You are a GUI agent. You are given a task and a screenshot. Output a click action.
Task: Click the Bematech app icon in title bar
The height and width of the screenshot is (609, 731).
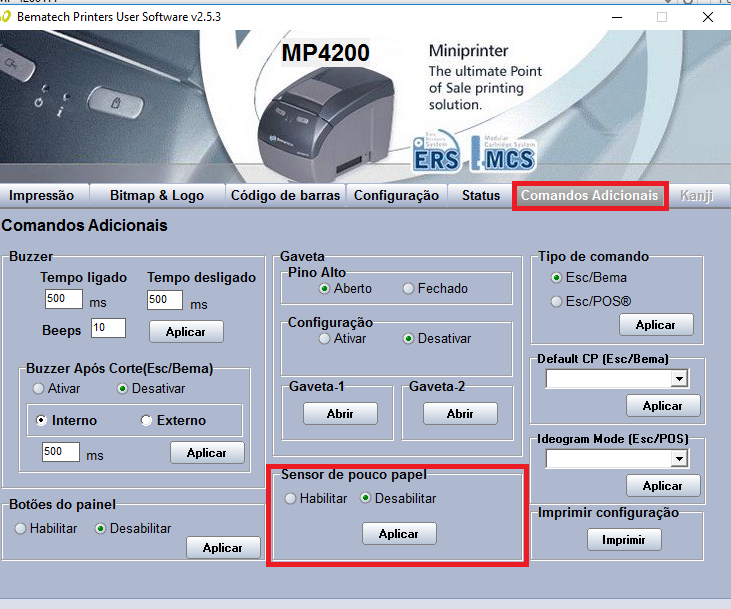coord(8,17)
